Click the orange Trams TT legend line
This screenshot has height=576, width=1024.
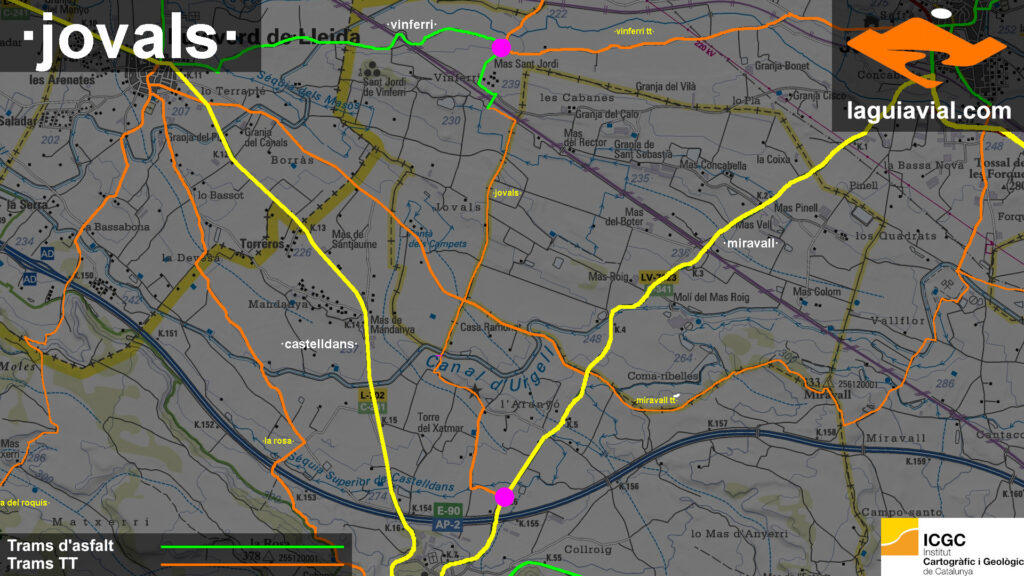tap(252, 563)
